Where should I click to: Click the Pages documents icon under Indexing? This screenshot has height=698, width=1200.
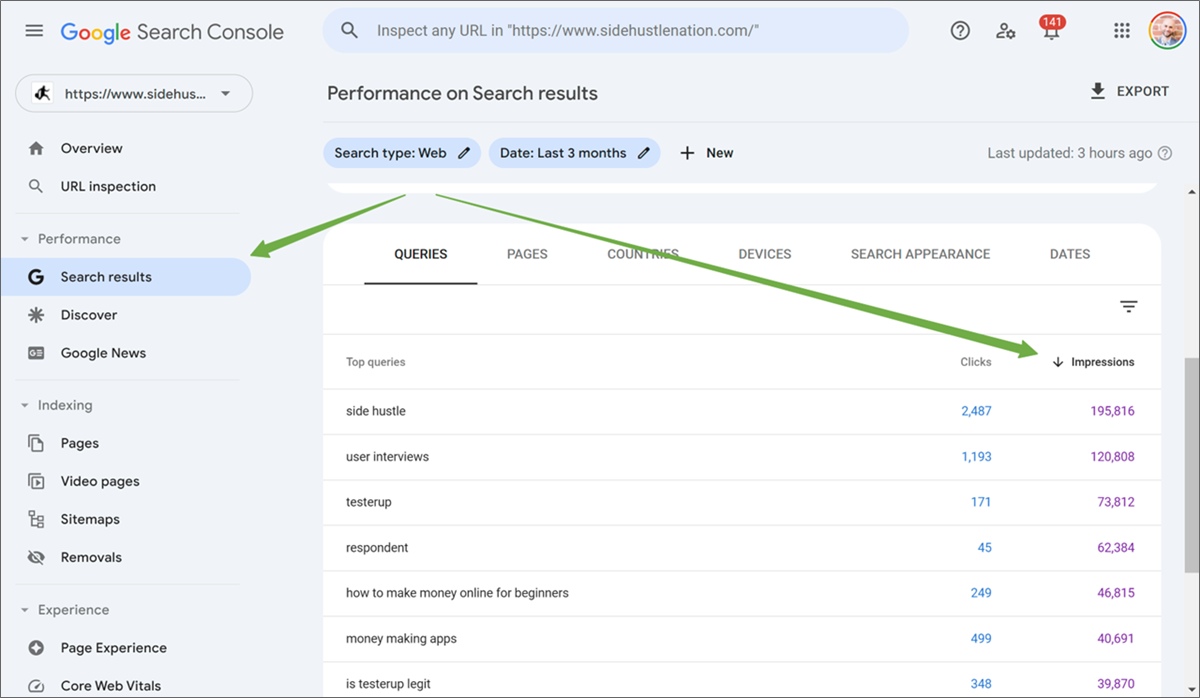(x=36, y=443)
